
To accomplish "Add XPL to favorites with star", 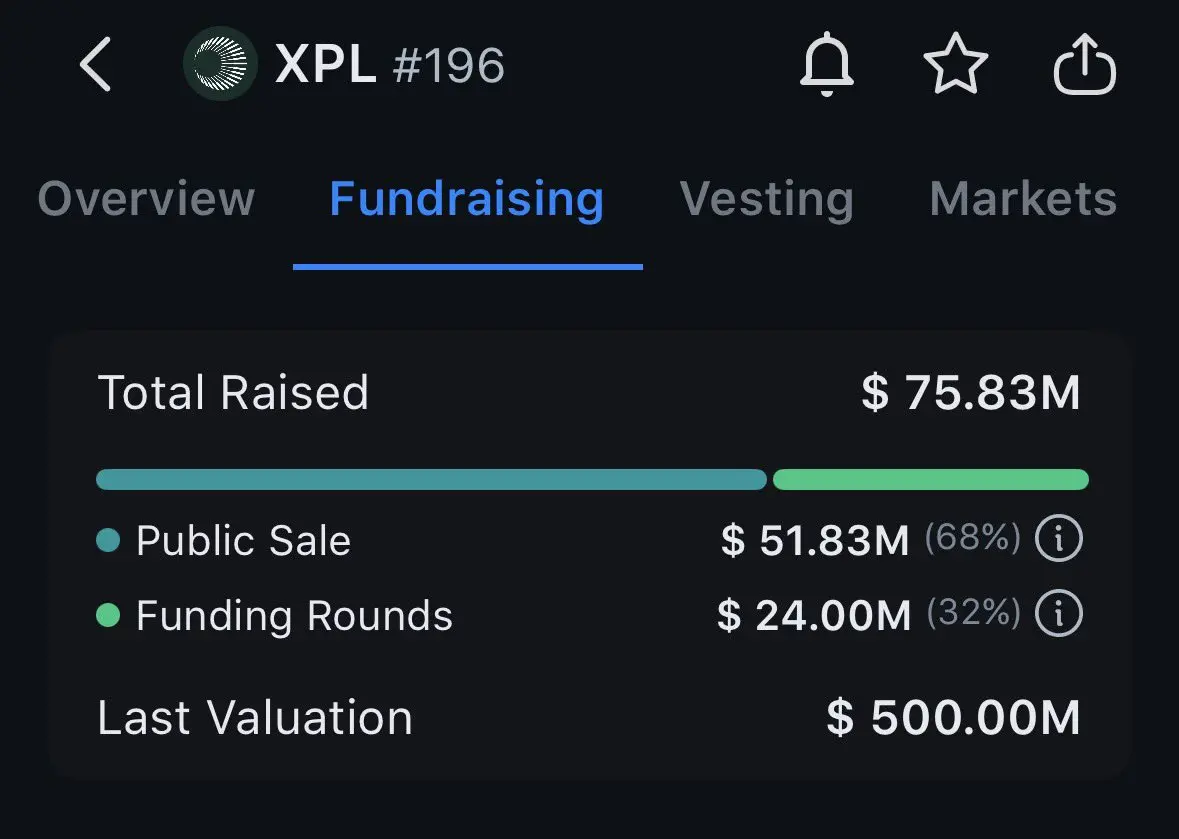I will [955, 65].
